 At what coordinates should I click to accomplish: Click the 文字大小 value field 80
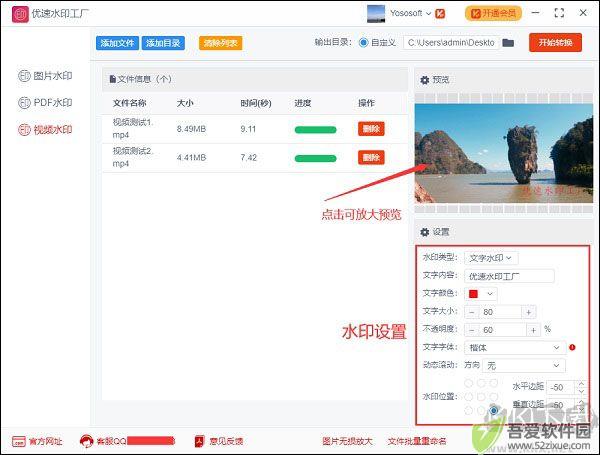pos(500,312)
